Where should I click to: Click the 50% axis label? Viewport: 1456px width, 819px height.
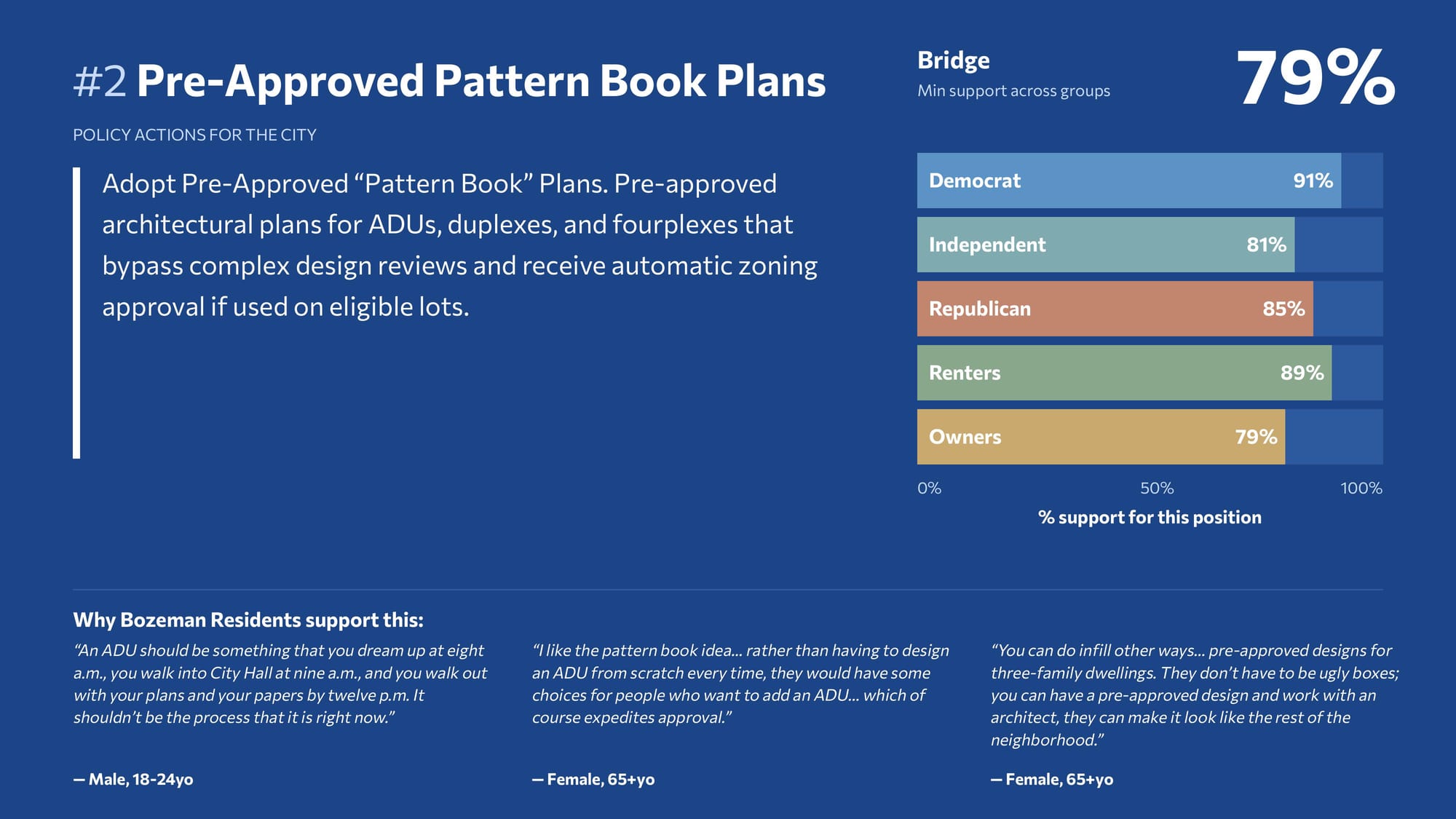1156,488
